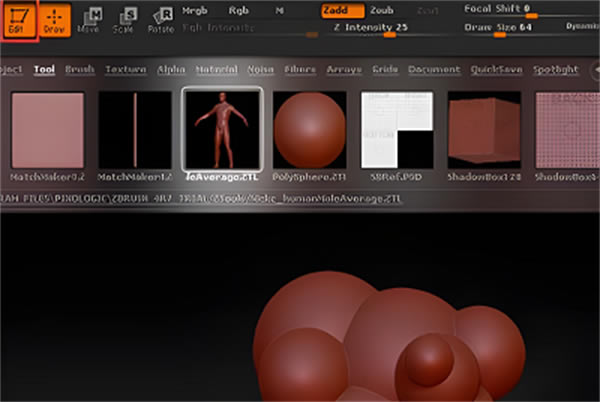
Task: Activate the Draw mode button
Action: click(54, 20)
